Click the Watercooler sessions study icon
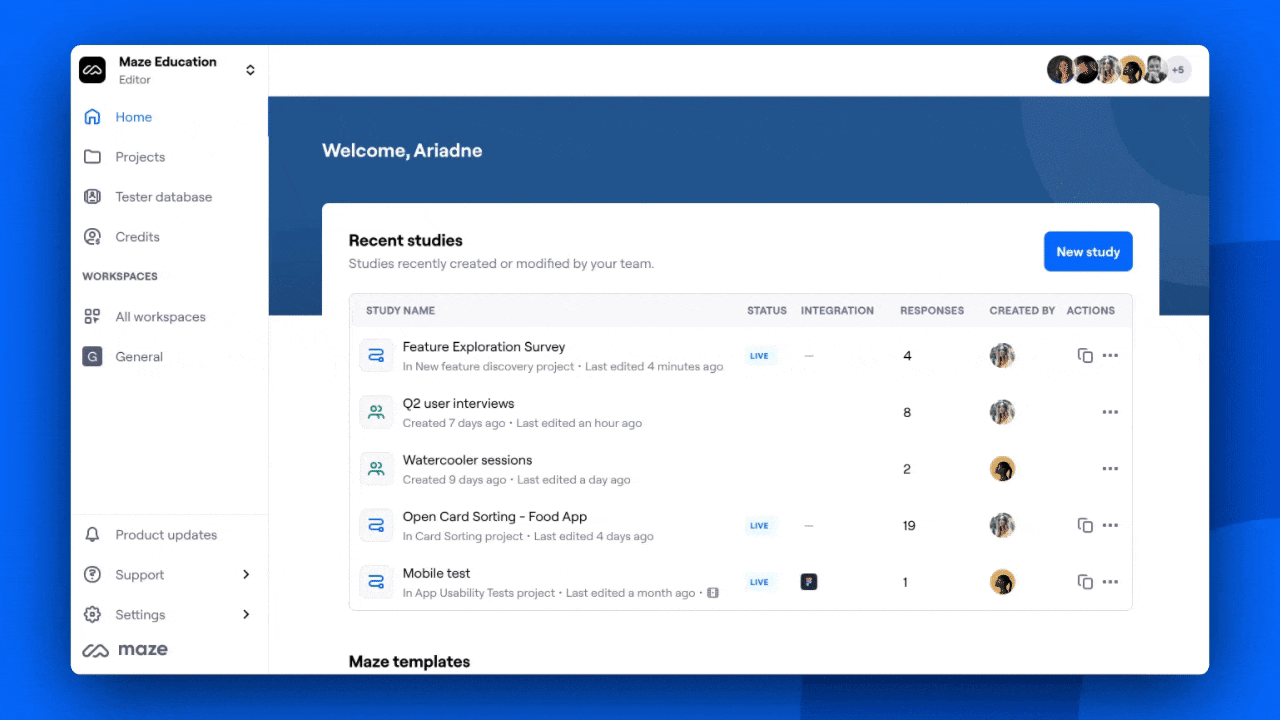This screenshot has height=720, width=1280. (376, 469)
